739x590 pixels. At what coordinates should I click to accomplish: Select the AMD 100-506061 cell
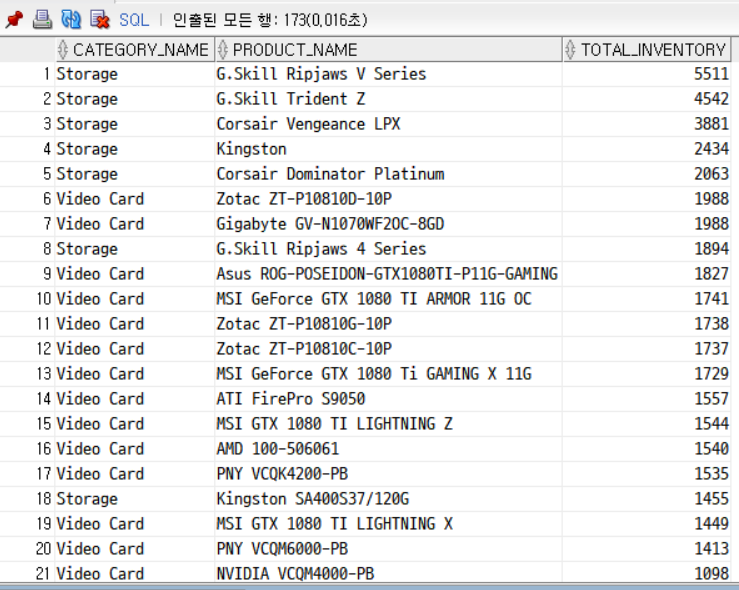tap(388, 449)
